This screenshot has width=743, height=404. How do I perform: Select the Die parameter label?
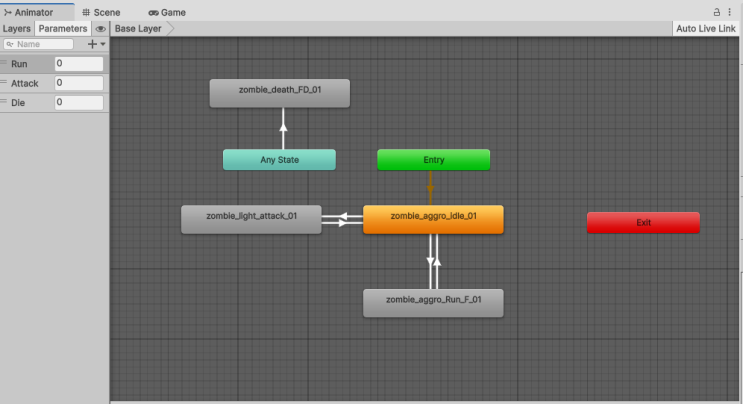[x=18, y=103]
